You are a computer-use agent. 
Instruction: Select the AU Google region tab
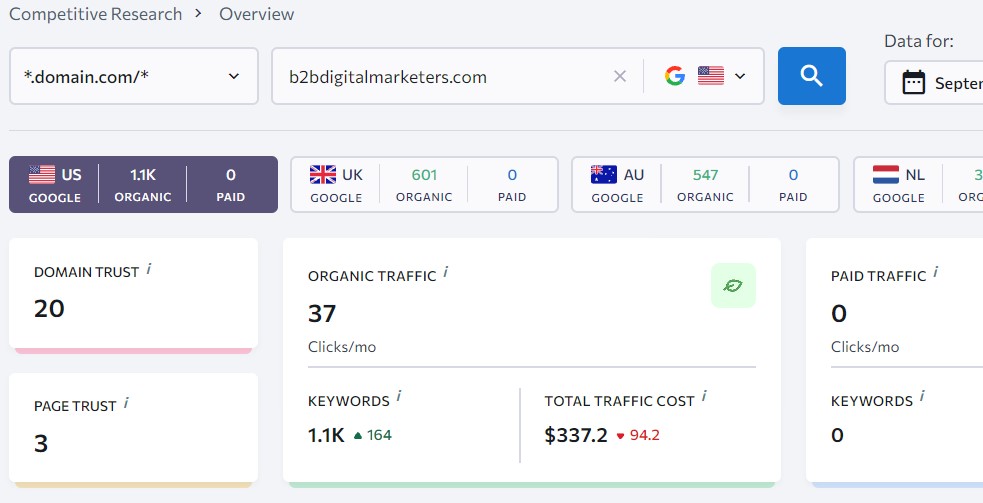(705, 184)
